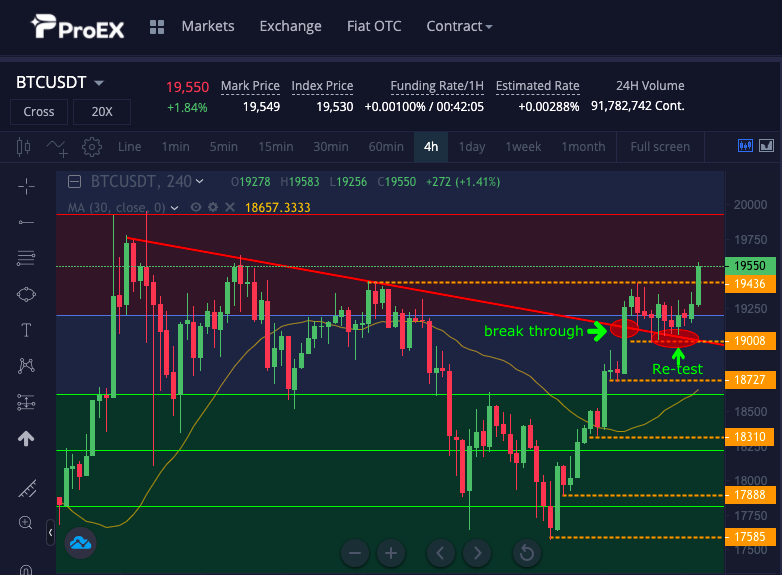Click the 19436 orange price label
Viewport: 782px width, 575px height.
coord(750,284)
